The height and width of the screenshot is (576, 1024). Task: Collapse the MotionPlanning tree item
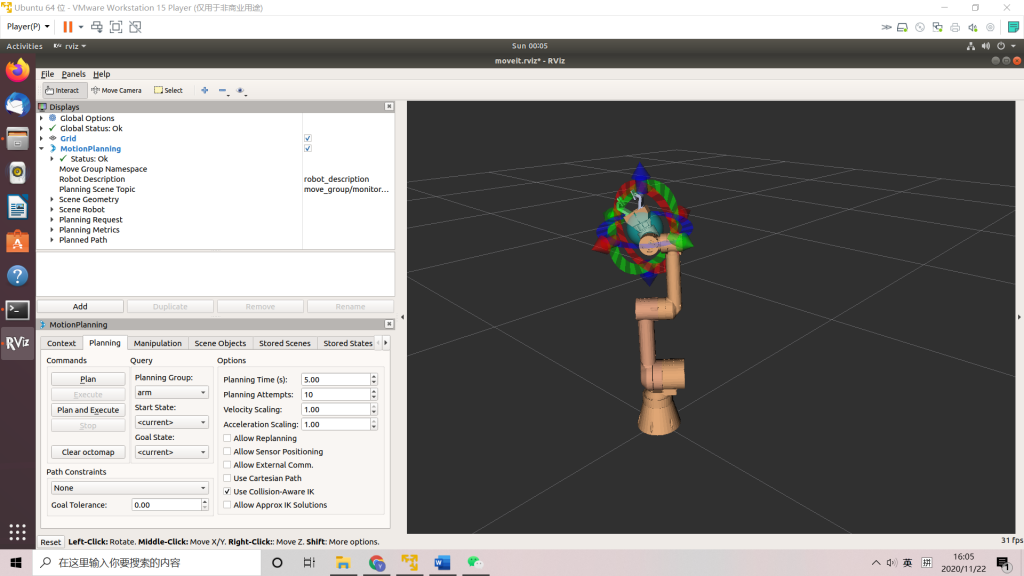[41, 148]
